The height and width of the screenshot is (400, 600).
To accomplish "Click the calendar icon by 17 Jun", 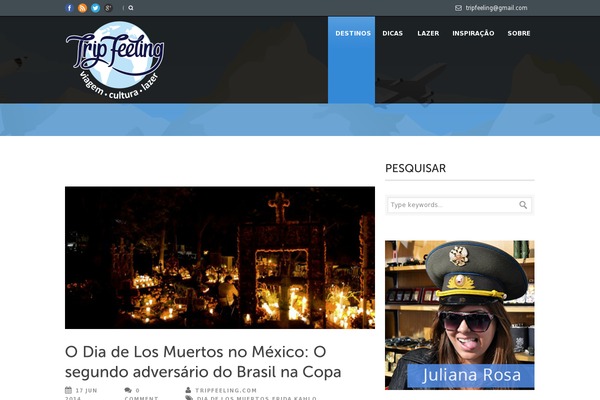I will coord(68,390).
